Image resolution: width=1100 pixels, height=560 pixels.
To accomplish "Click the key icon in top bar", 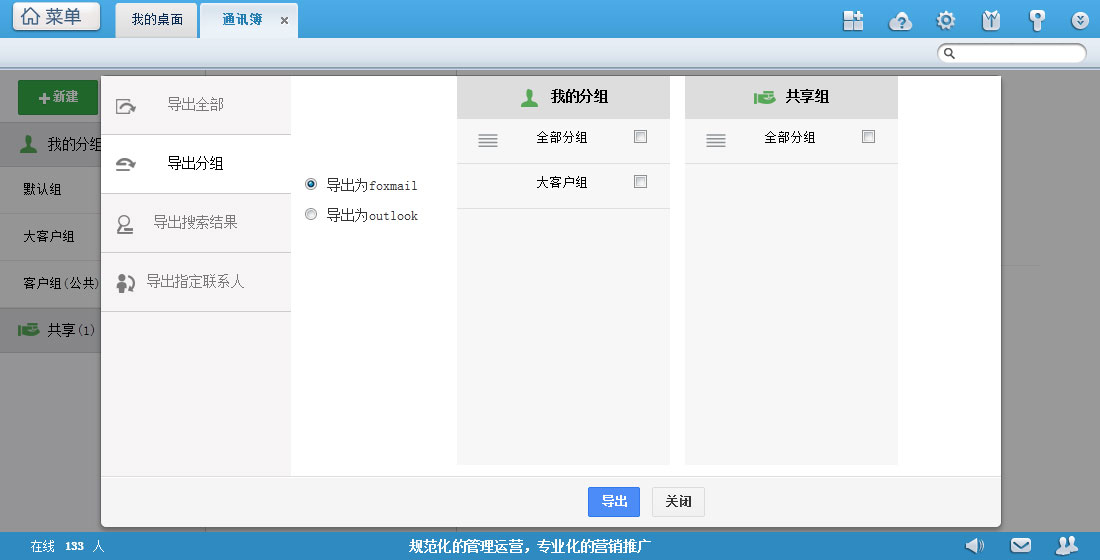I will click(x=1036, y=20).
